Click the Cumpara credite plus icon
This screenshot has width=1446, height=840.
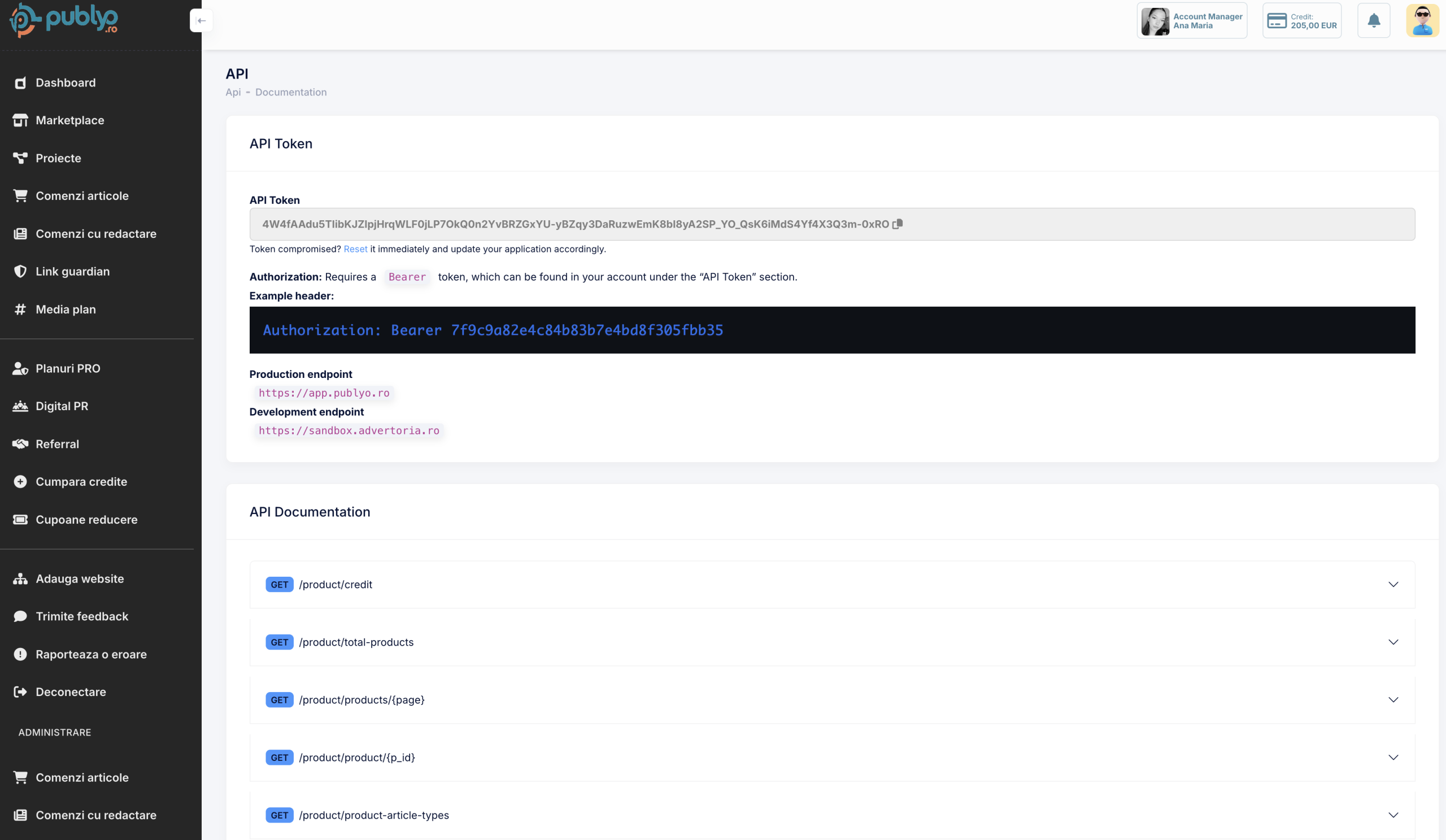tap(21, 481)
